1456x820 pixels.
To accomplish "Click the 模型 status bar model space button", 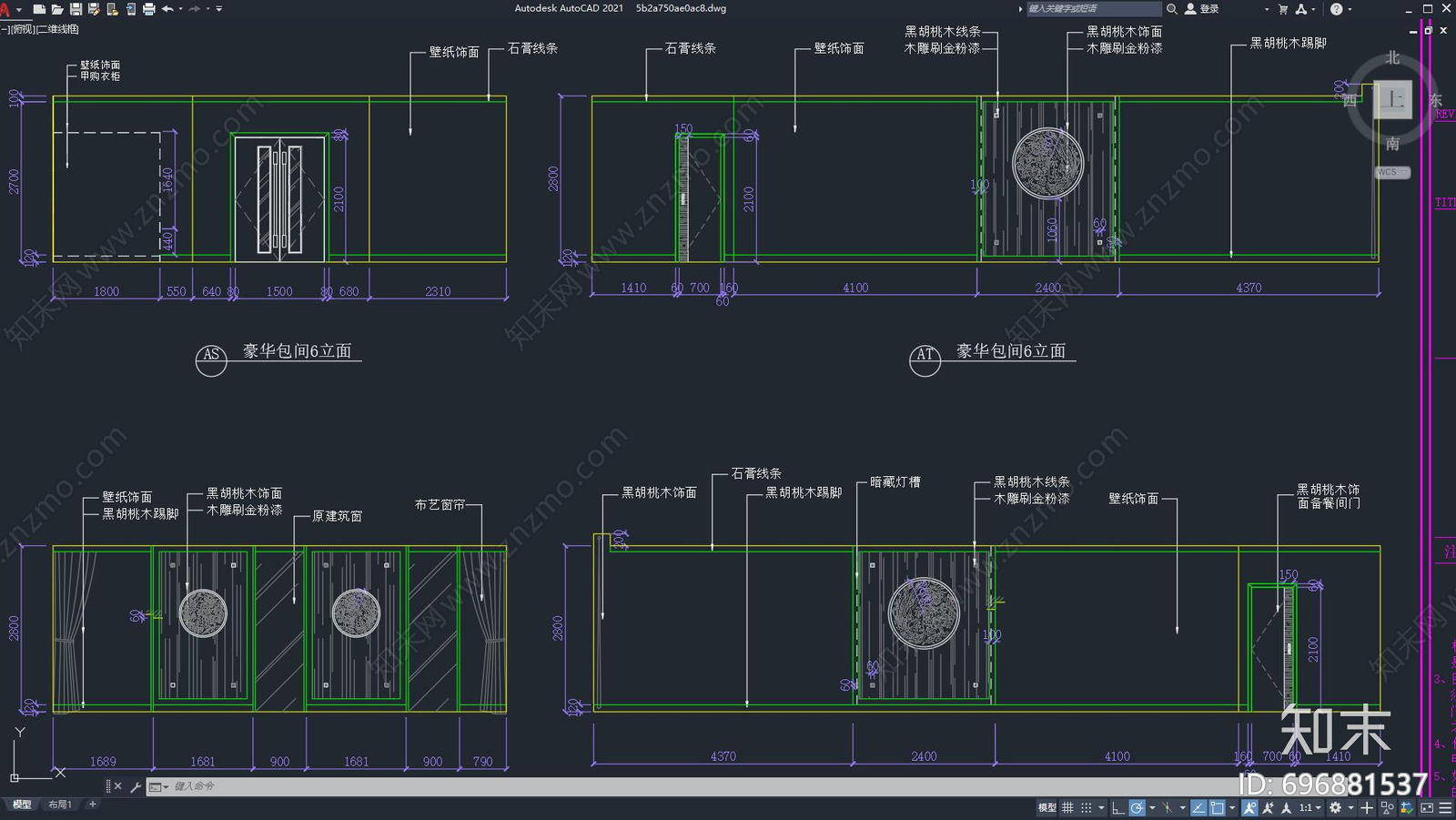I will pos(1047,807).
